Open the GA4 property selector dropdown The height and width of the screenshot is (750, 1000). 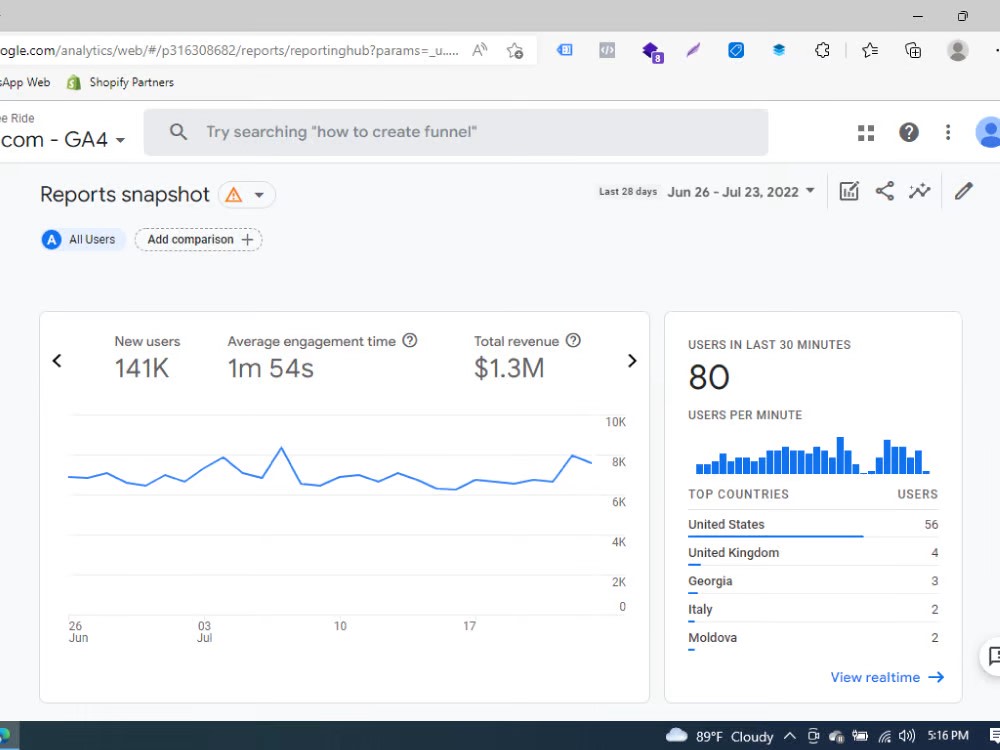point(63,139)
